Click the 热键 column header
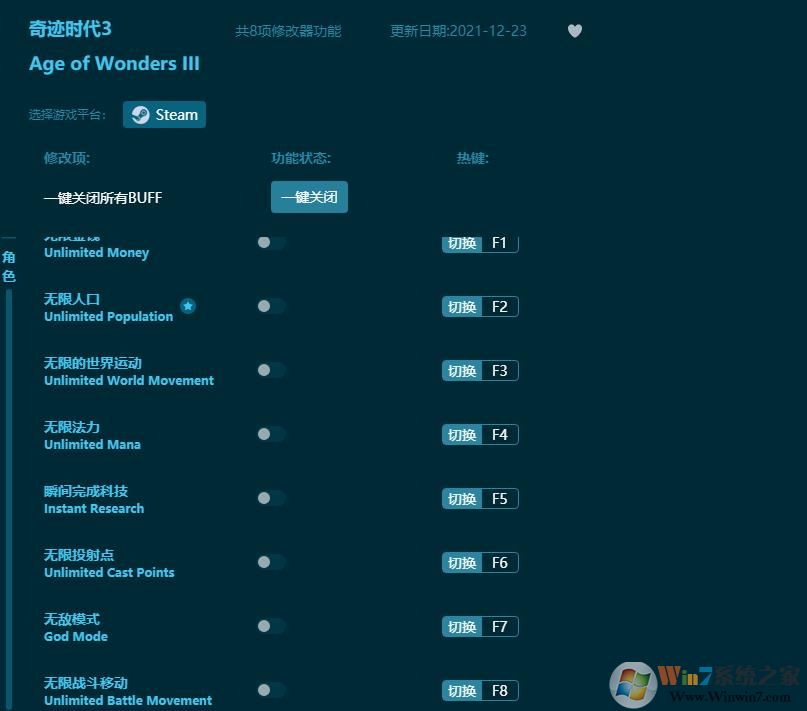Viewport: 807px width, 711px height. coord(472,158)
